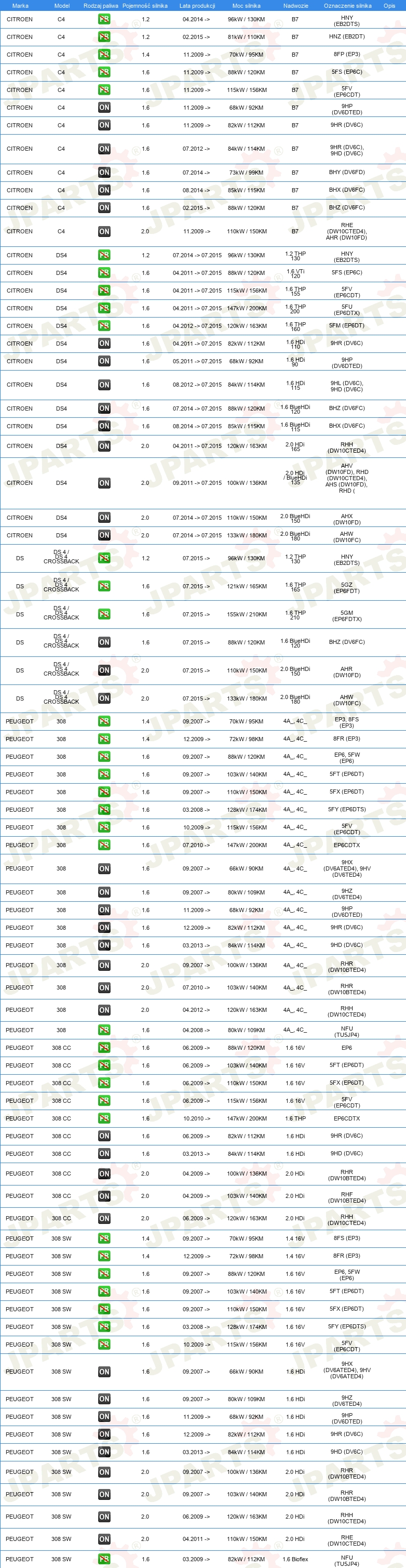Click 'DS 4 / DS 4 CROSSBACK' model in 5GZ row

(x=61, y=585)
